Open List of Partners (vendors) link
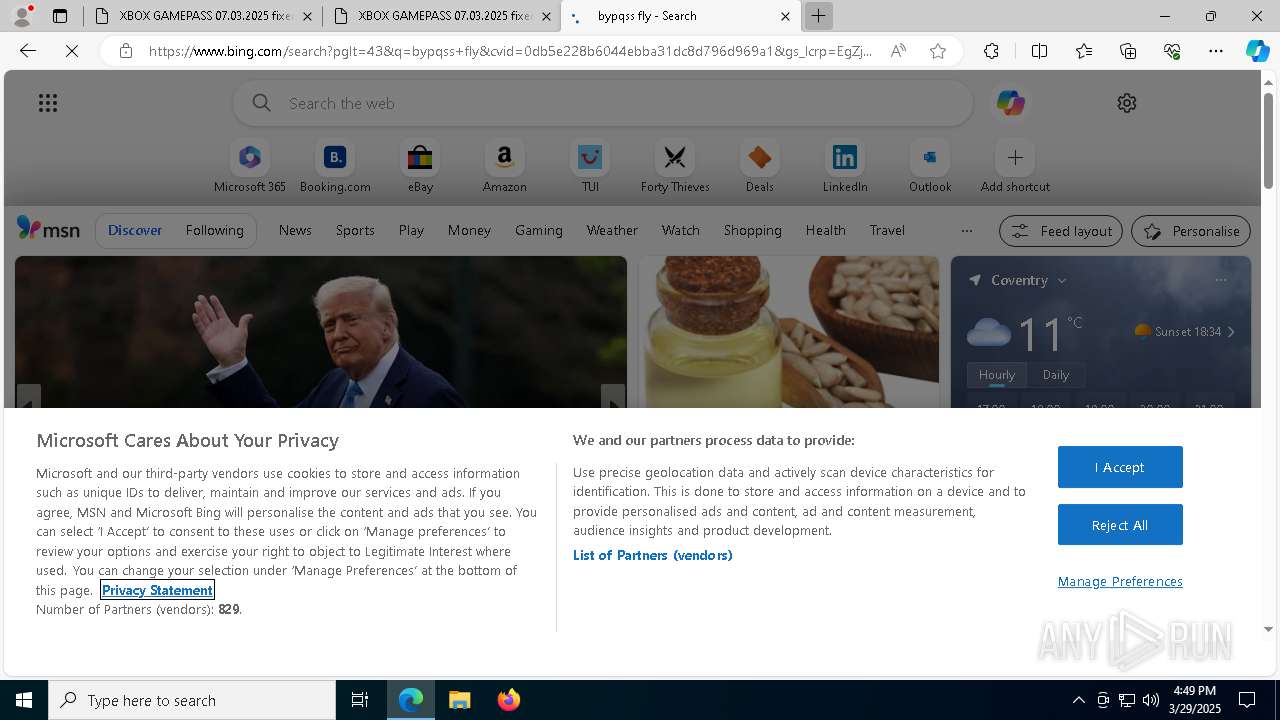 (x=652, y=555)
